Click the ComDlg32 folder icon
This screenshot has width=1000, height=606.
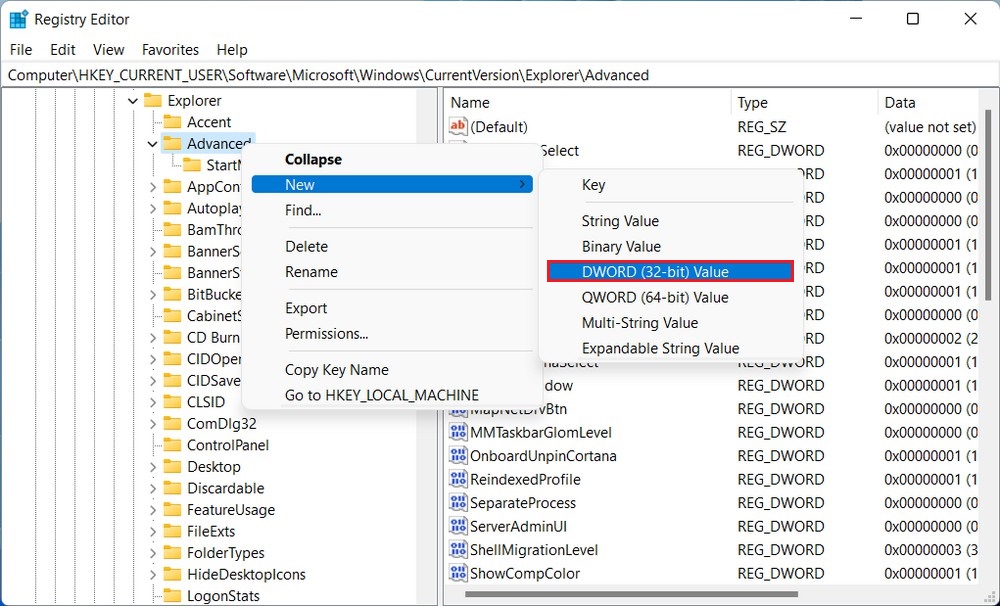tap(172, 424)
